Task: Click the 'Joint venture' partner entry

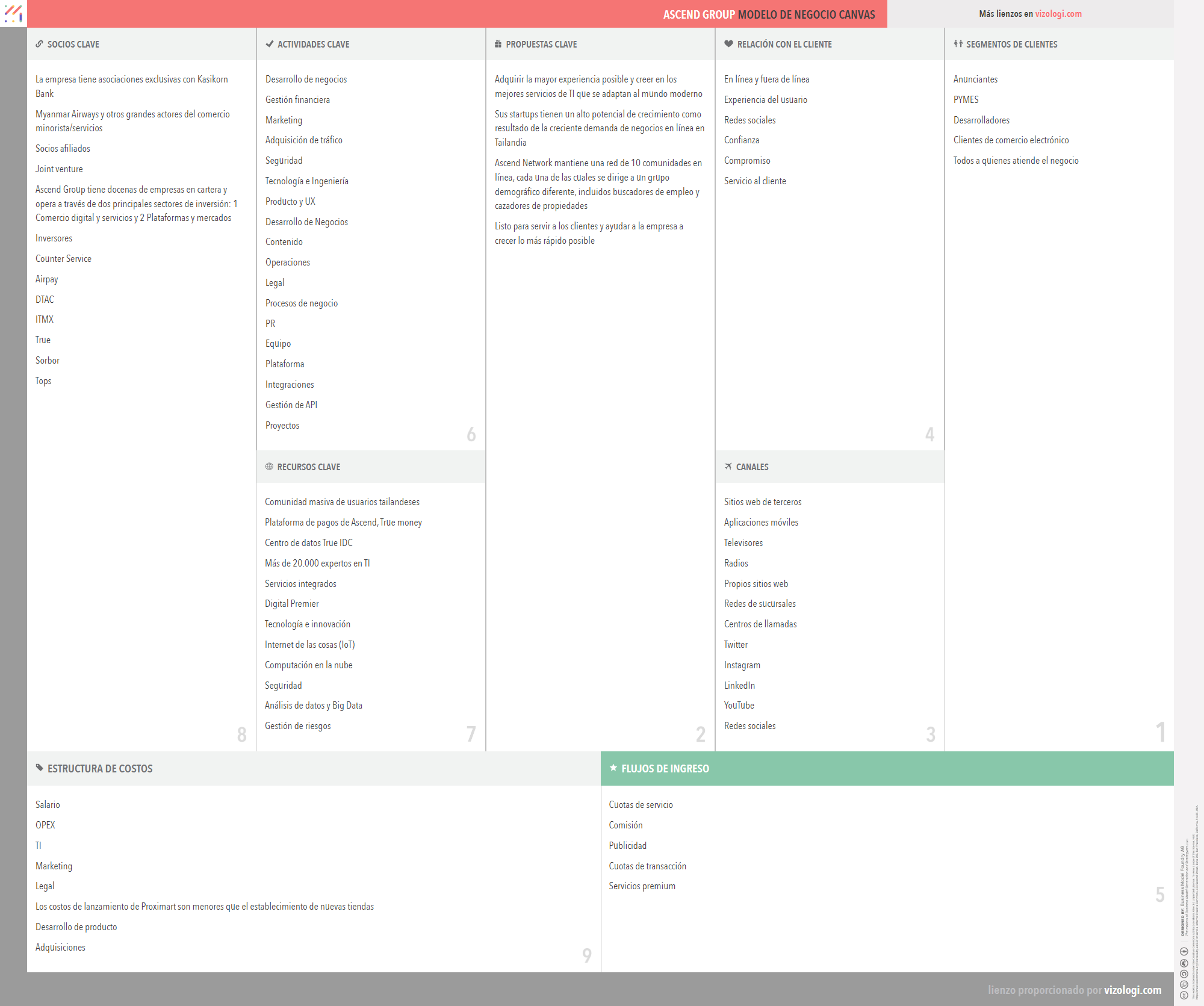Action: [x=59, y=169]
